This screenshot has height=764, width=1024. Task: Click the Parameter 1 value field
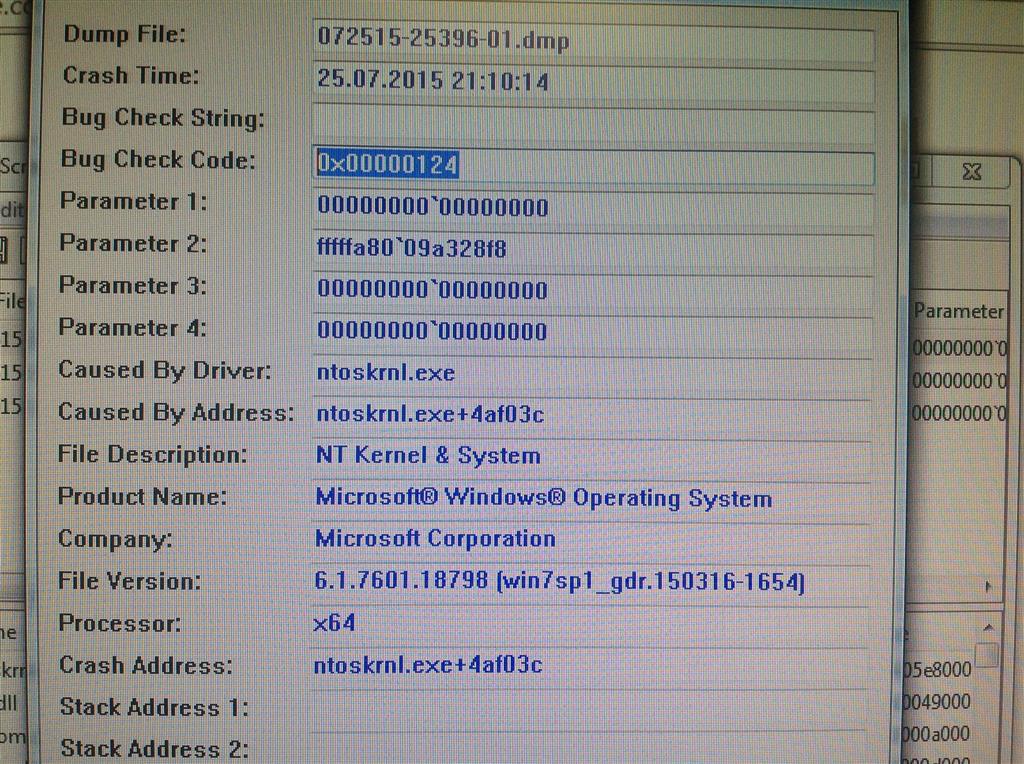pyautogui.click(x=593, y=208)
